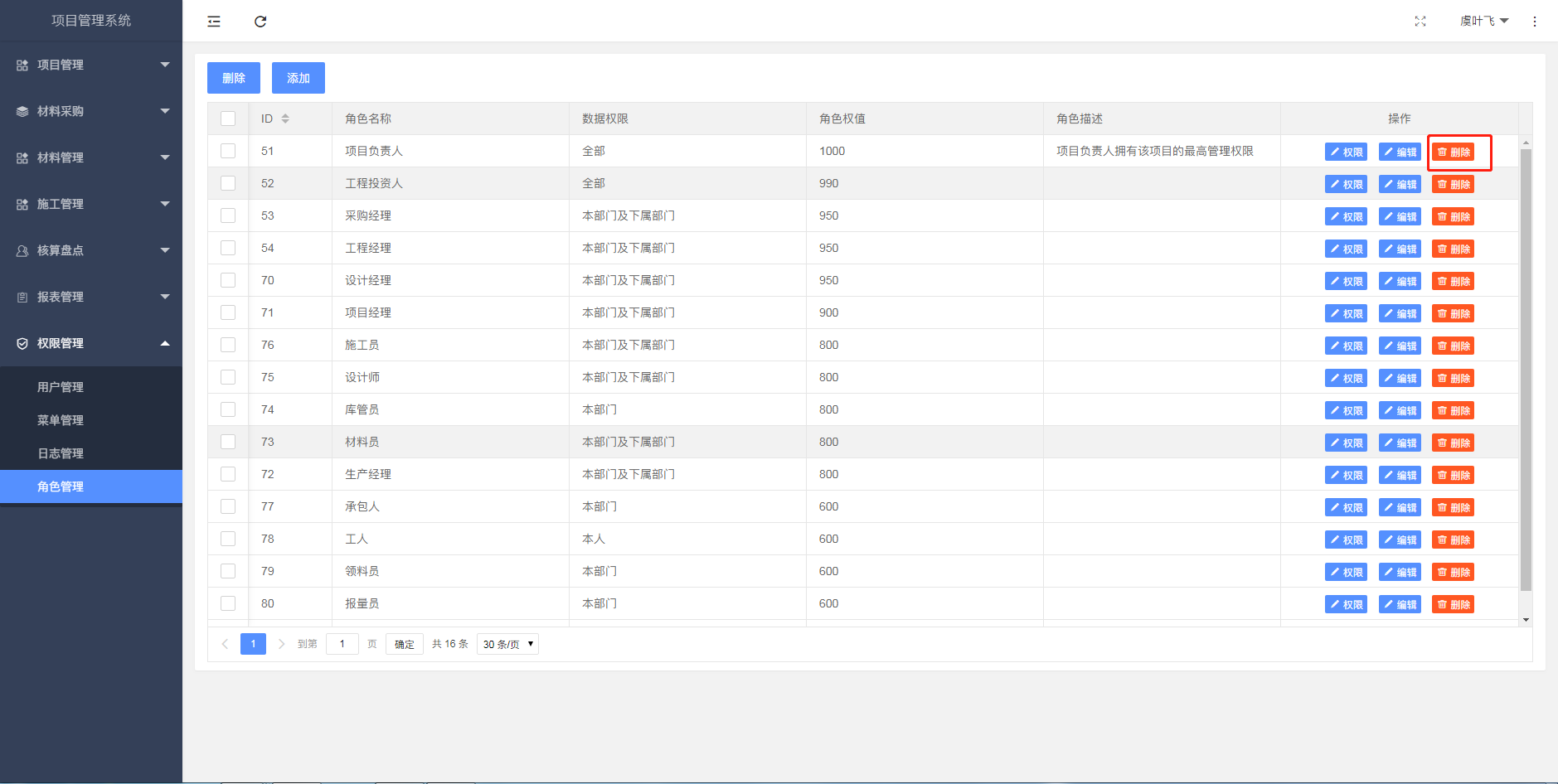Tick the checkbox for 报量员 row
Image resolution: width=1558 pixels, height=784 pixels.
(x=228, y=603)
